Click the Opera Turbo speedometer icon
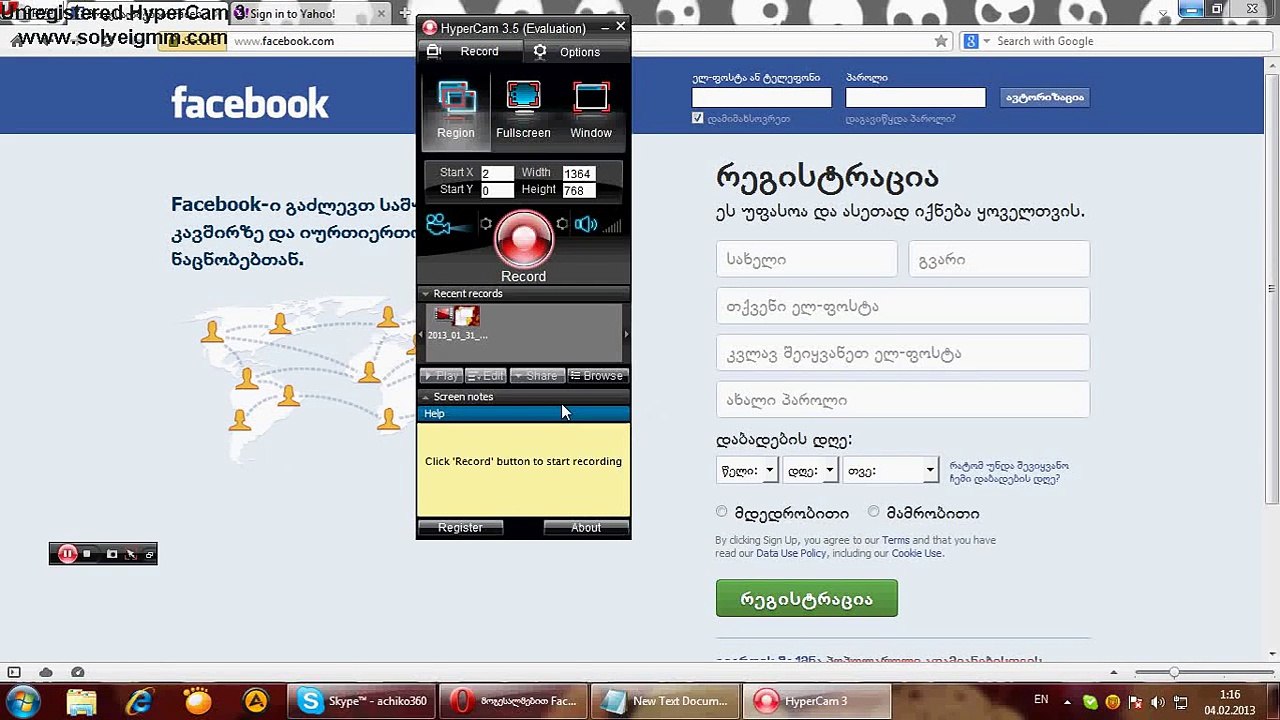1280x720 pixels. (x=78, y=672)
